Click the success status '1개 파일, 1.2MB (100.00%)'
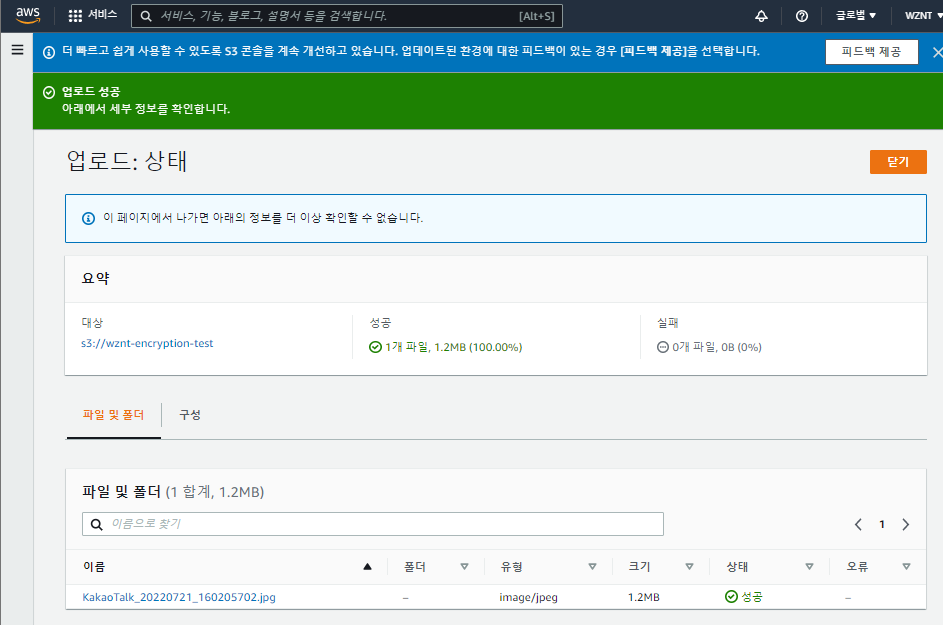 [x=446, y=347]
